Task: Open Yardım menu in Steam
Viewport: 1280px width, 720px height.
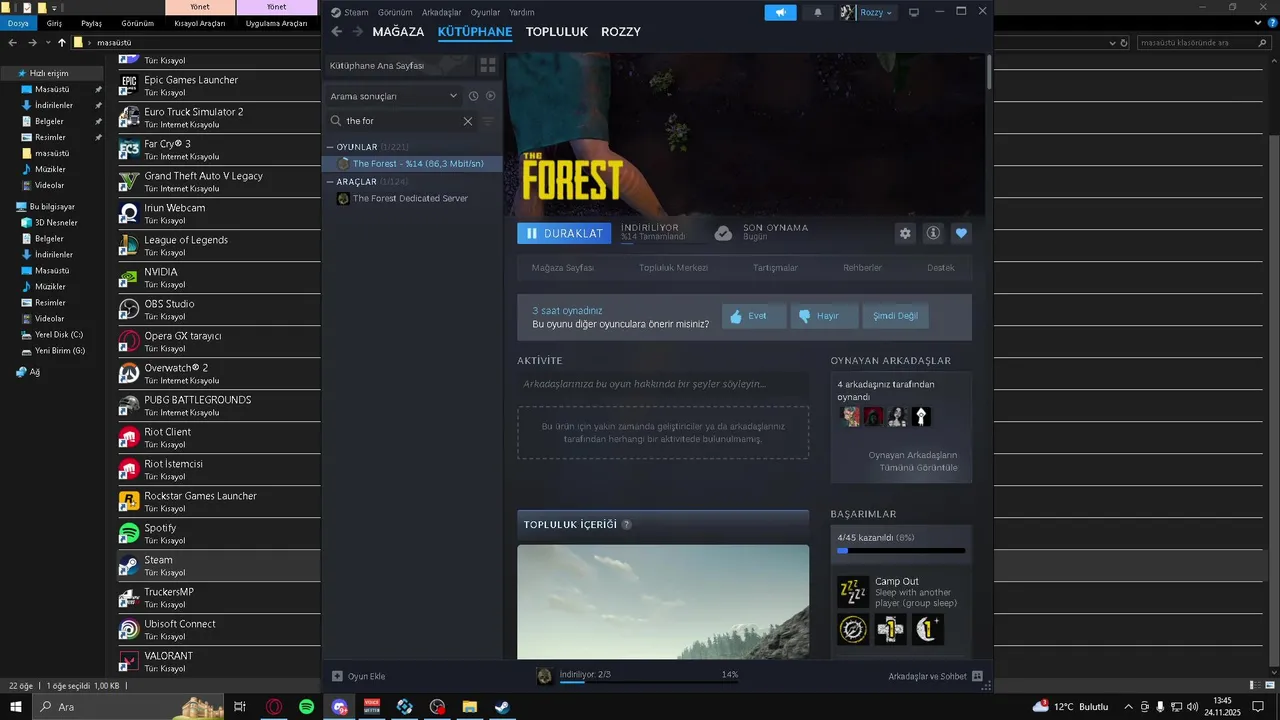Action: pyautogui.click(x=521, y=12)
